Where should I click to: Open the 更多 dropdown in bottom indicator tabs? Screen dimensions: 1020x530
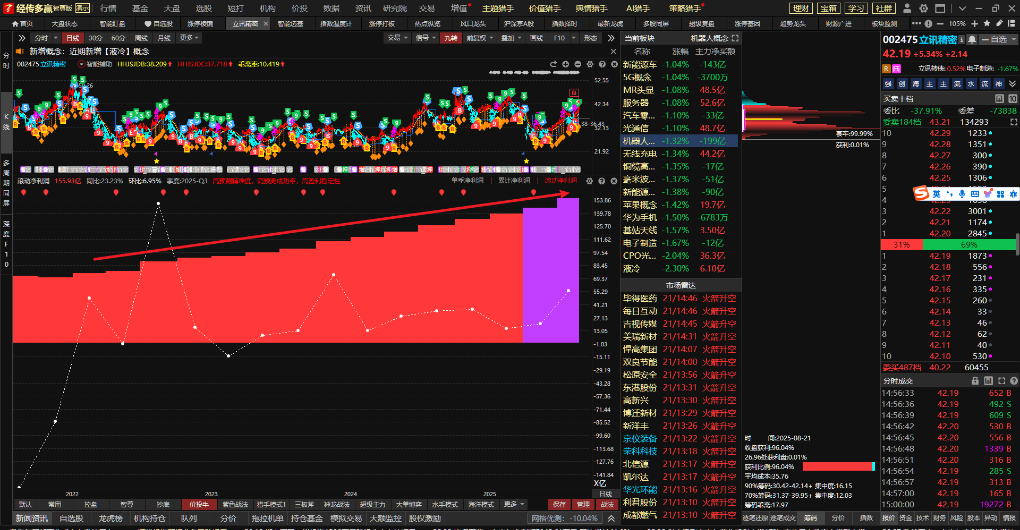coord(513,504)
